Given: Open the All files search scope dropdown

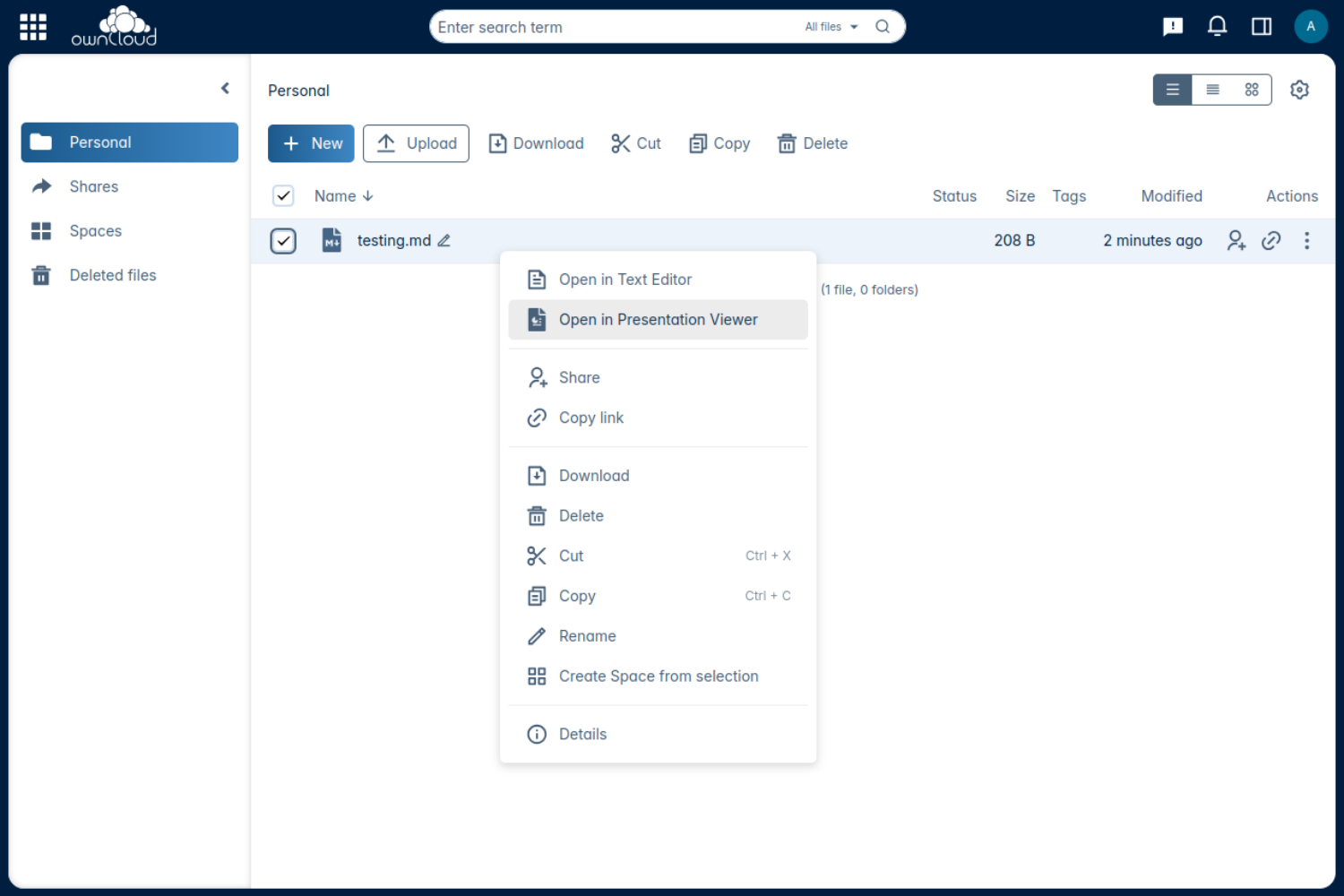Looking at the screenshot, I should click(x=831, y=27).
